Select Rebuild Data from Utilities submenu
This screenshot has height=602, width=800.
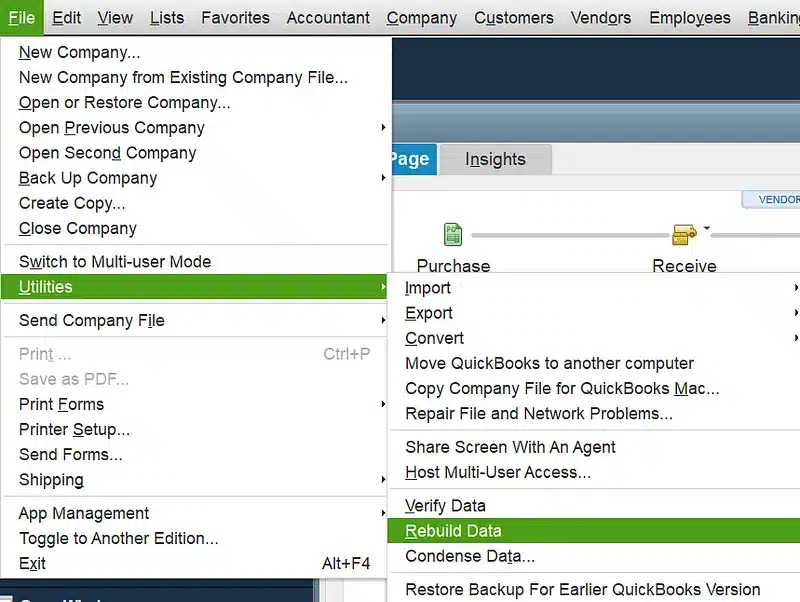coord(453,531)
